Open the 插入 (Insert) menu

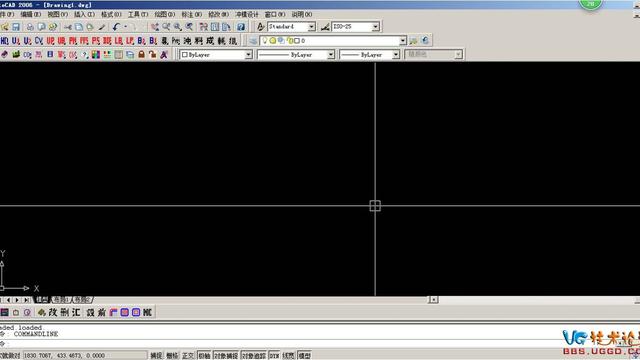click(x=84, y=14)
